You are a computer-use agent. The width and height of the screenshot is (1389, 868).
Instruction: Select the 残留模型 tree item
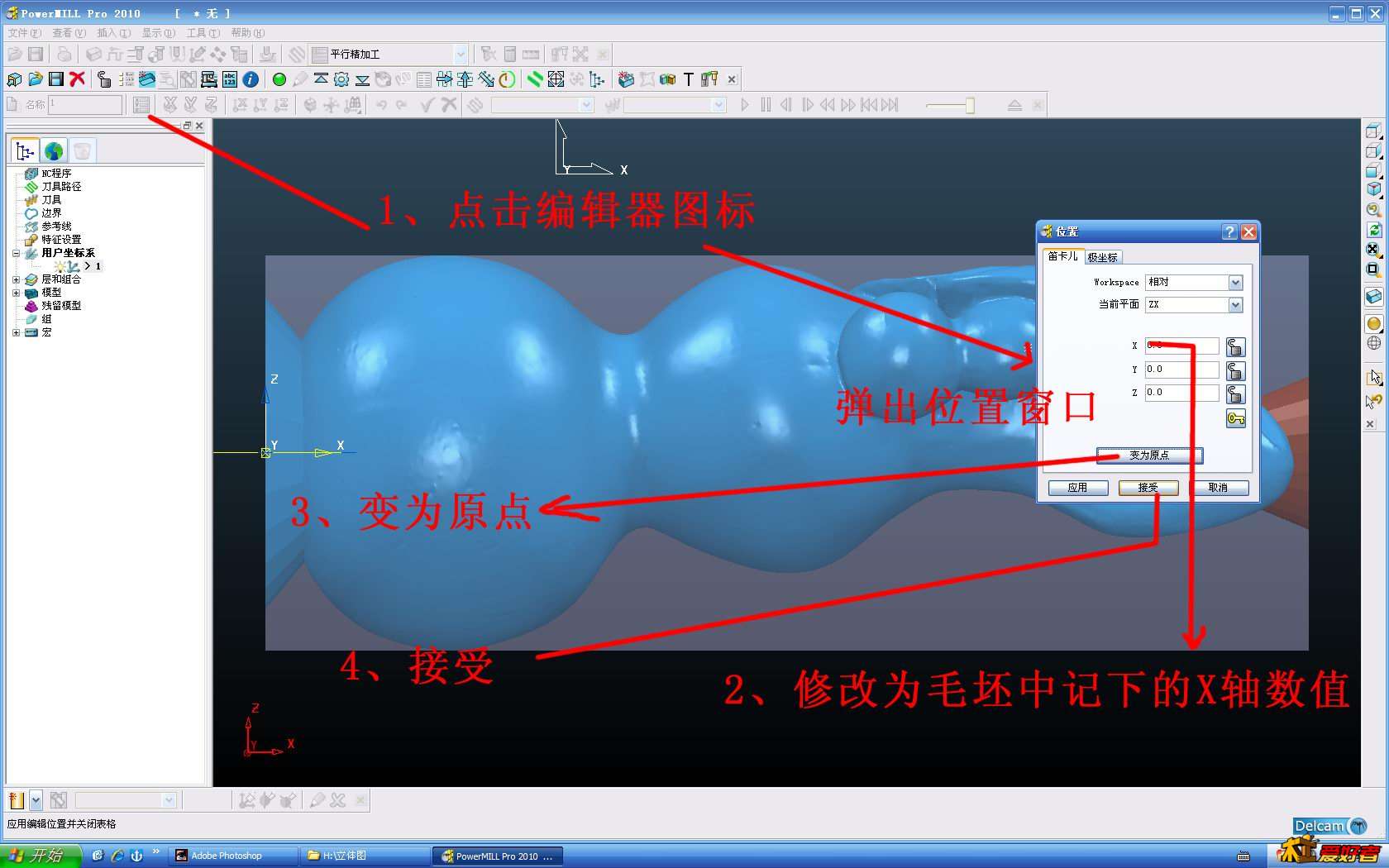click(x=61, y=306)
